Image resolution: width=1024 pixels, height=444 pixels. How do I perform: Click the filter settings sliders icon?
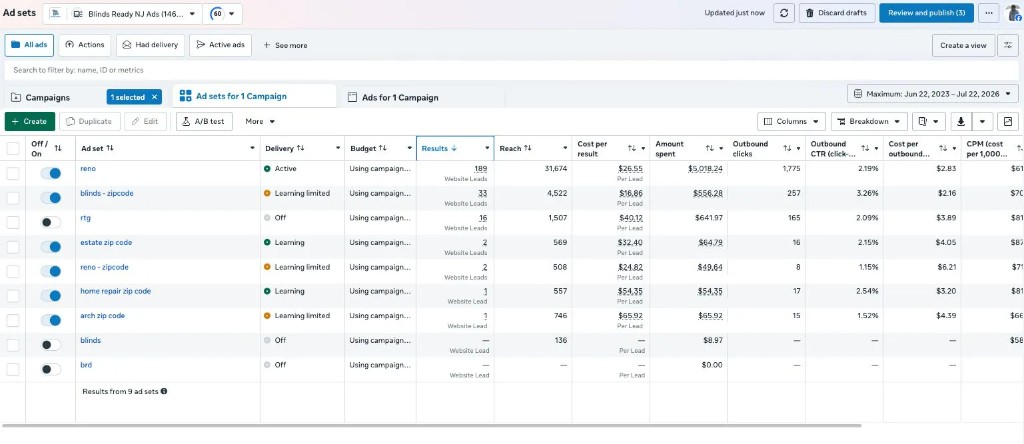(x=1008, y=45)
